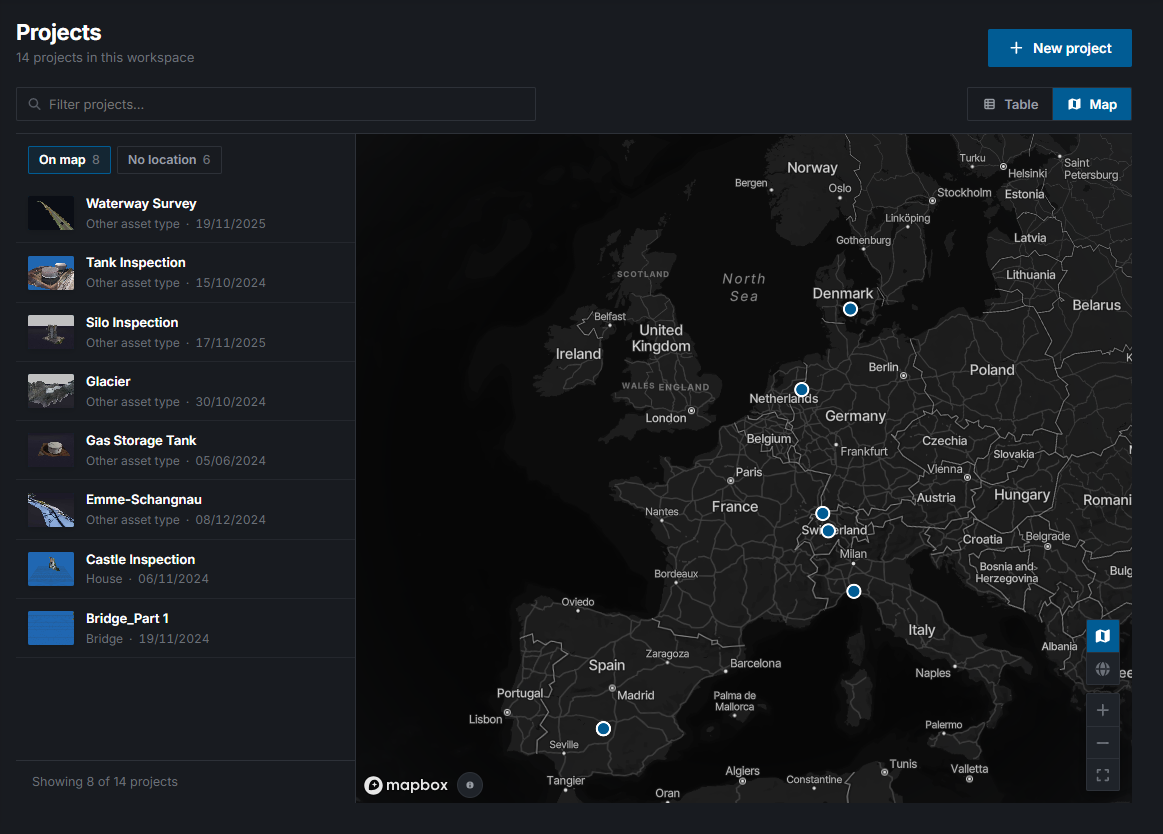Open the Tank Inspection project
This screenshot has height=834, width=1163.
pos(185,272)
